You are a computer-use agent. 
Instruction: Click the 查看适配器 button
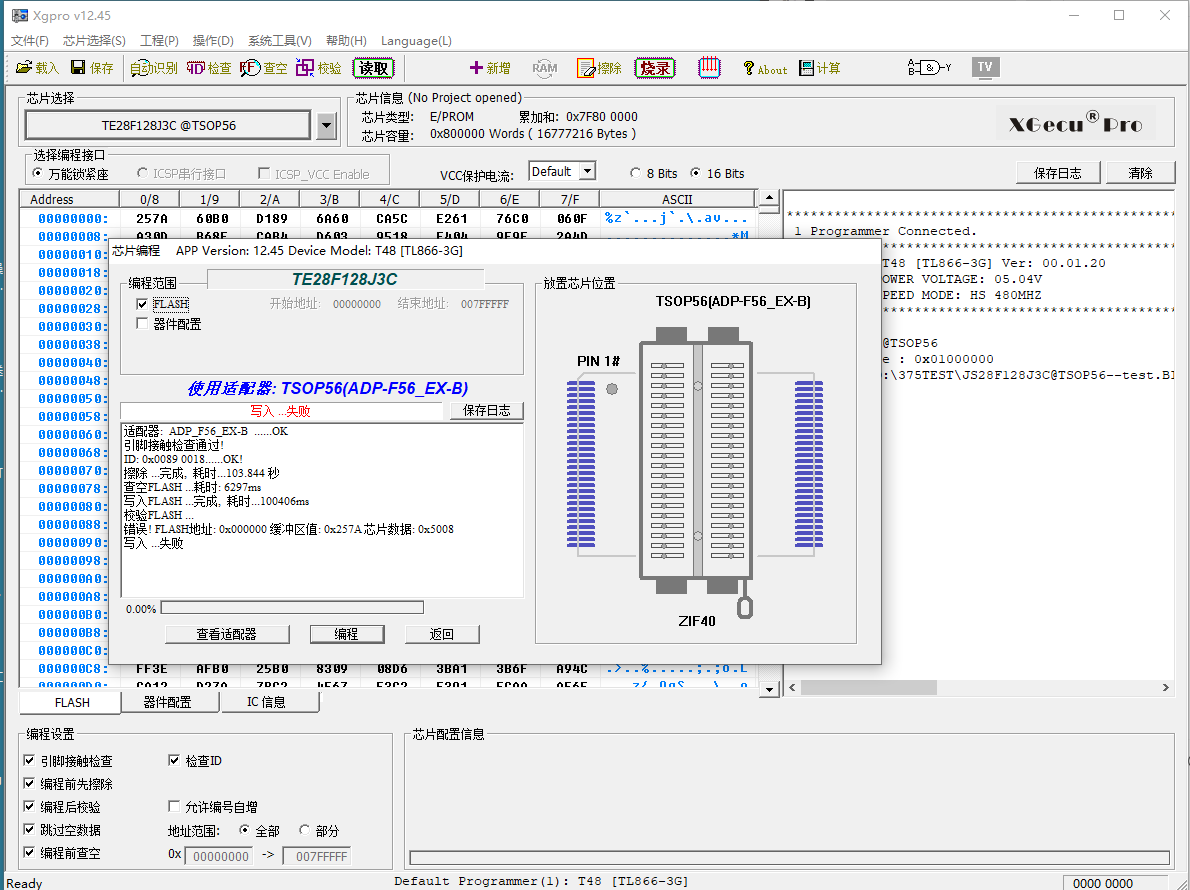point(227,634)
